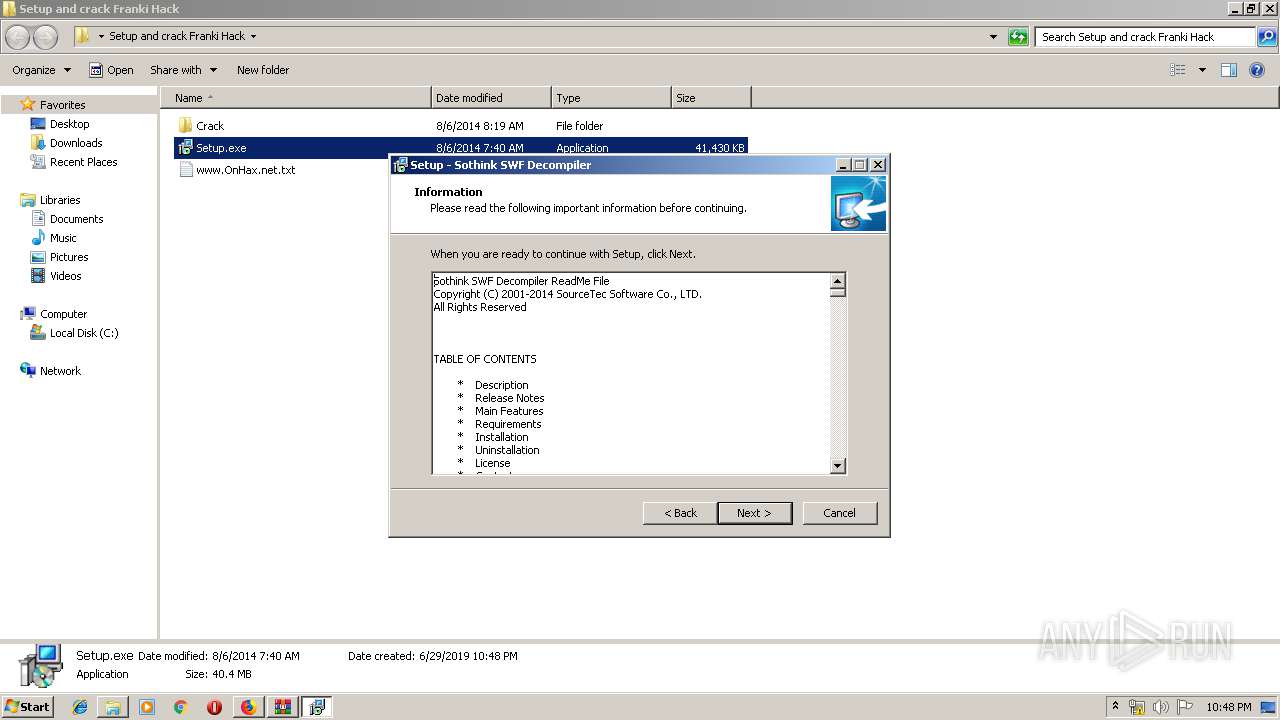Click the ReadMe scrollbar down arrow

838,465
